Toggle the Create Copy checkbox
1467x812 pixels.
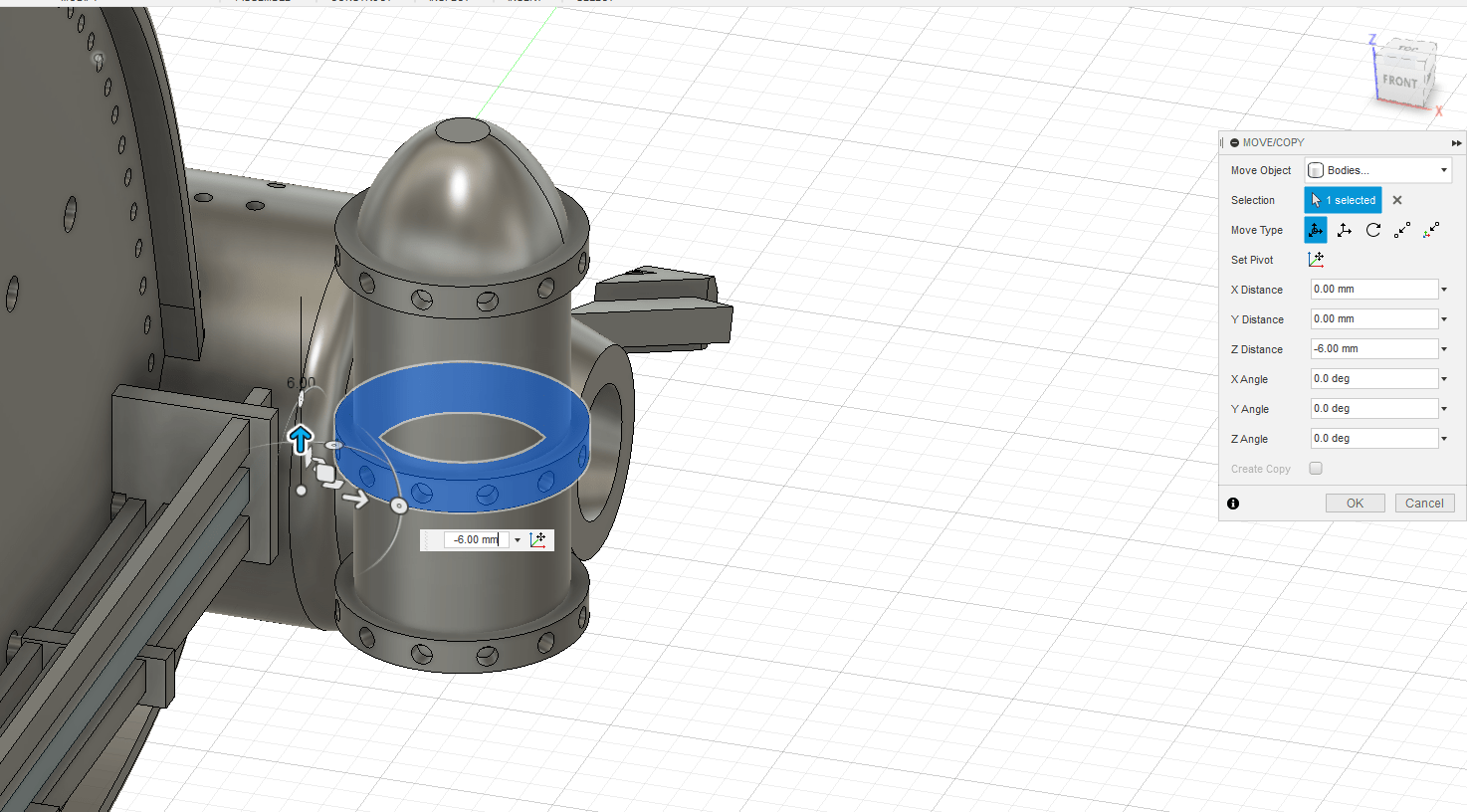(x=1316, y=469)
